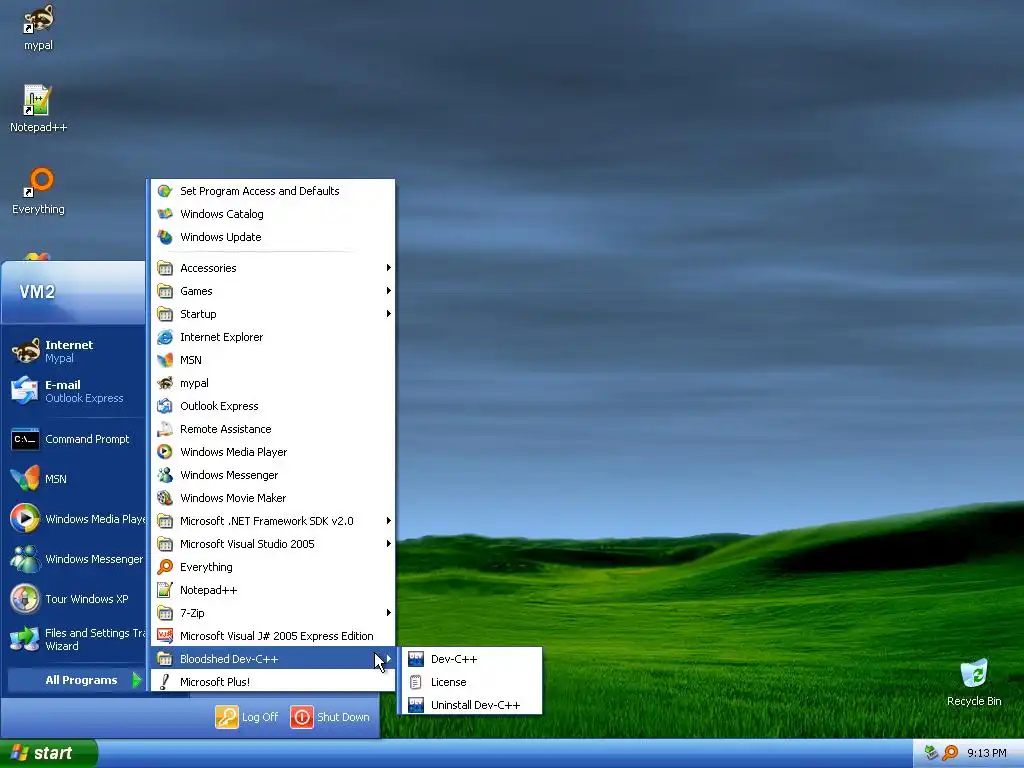Viewport: 1024px width, 768px height.
Task: Click the Set Program Access and Defaults icon
Action: pos(165,191)
